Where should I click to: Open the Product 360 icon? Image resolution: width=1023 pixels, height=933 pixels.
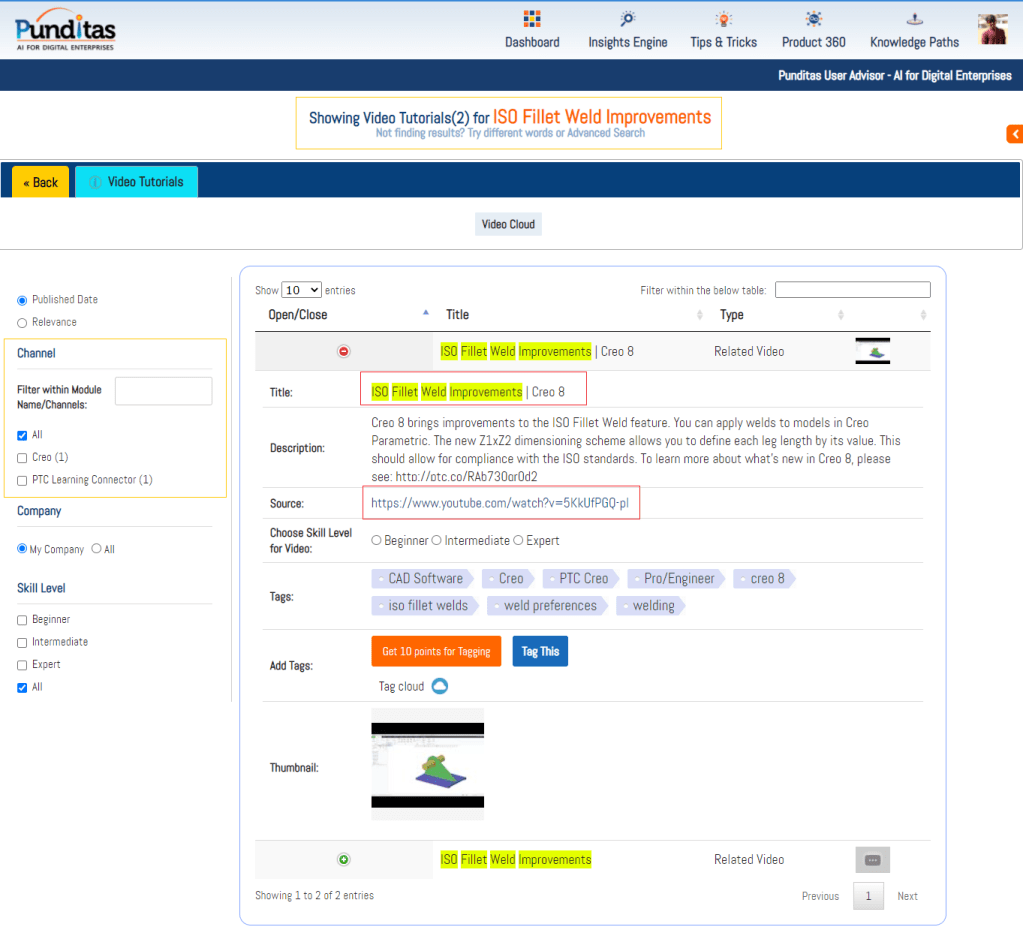(x=813, y=19)
